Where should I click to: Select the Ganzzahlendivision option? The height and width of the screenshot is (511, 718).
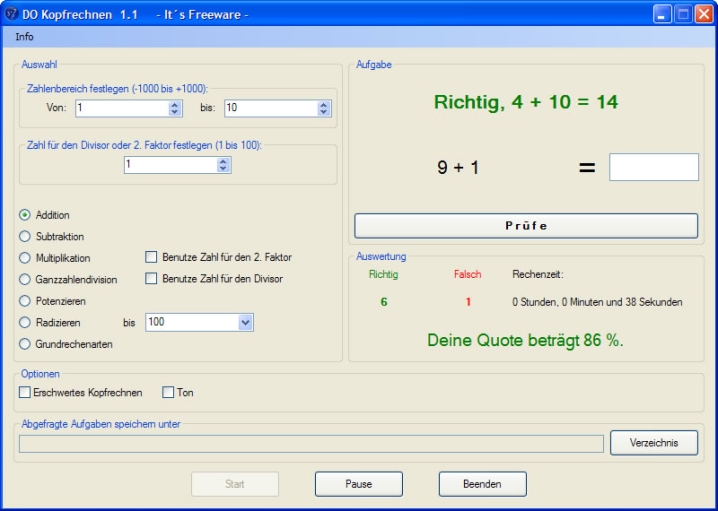pyautogui.click(x=25, y=279)
